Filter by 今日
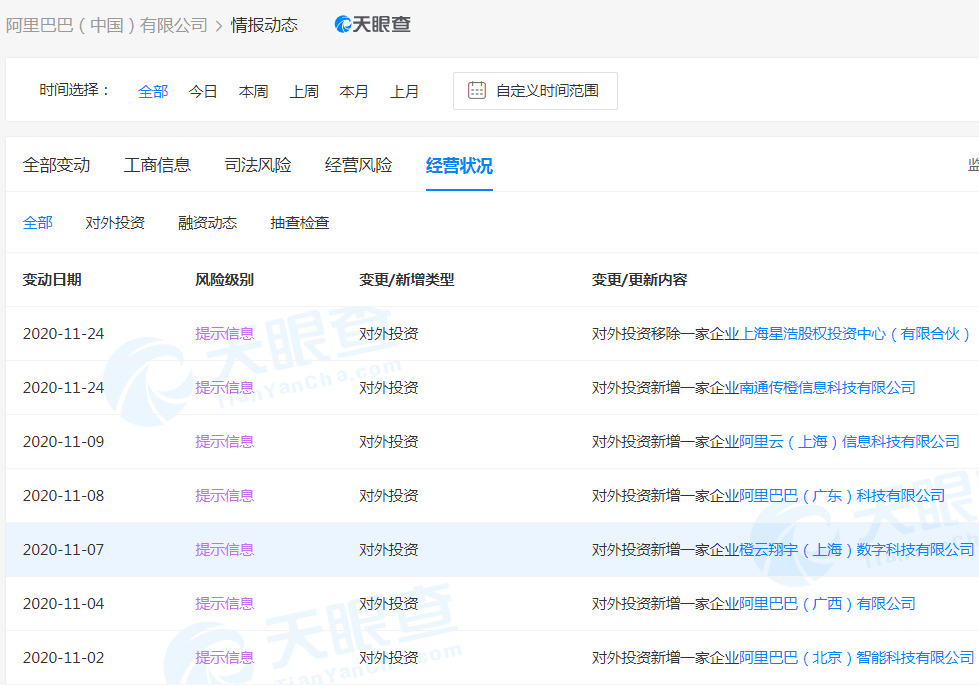979x685 pixels. coord(203,92)
